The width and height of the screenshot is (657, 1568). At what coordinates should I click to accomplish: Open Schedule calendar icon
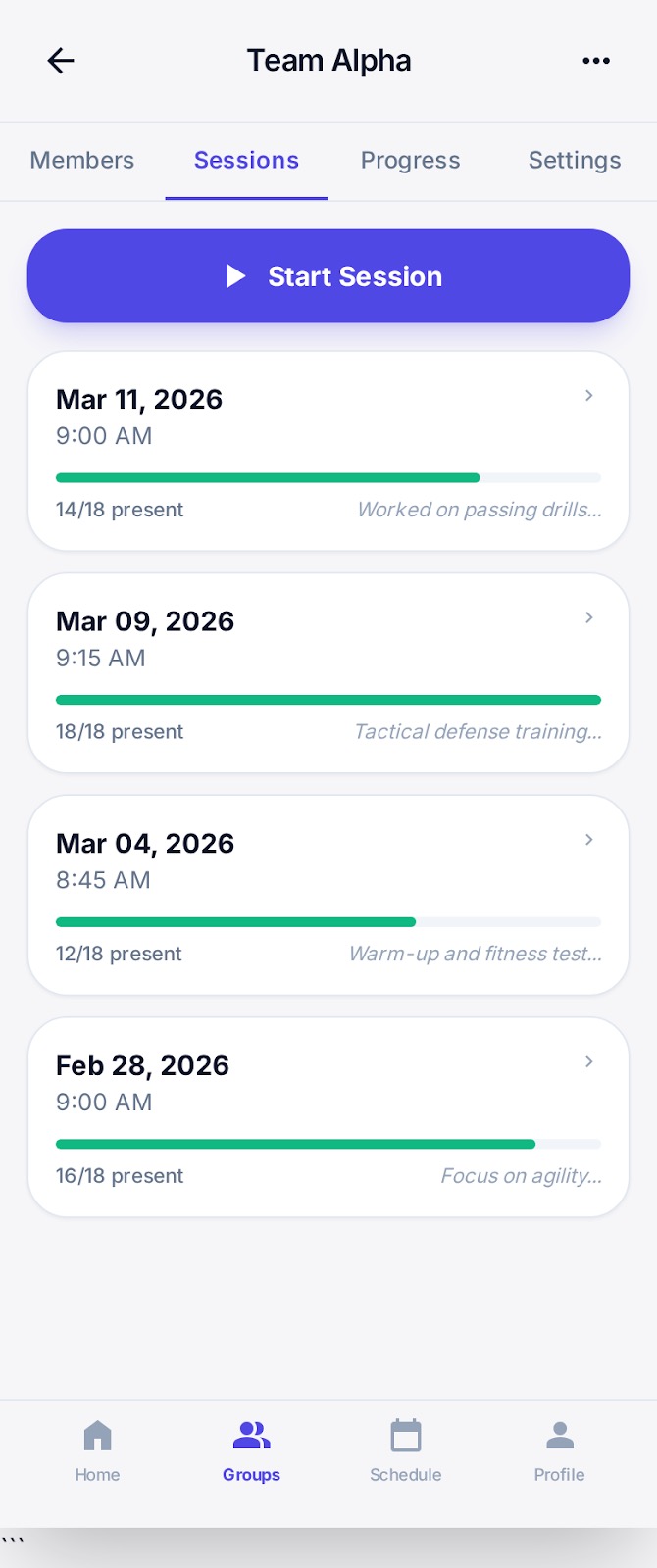click(x=405, y=1437)
